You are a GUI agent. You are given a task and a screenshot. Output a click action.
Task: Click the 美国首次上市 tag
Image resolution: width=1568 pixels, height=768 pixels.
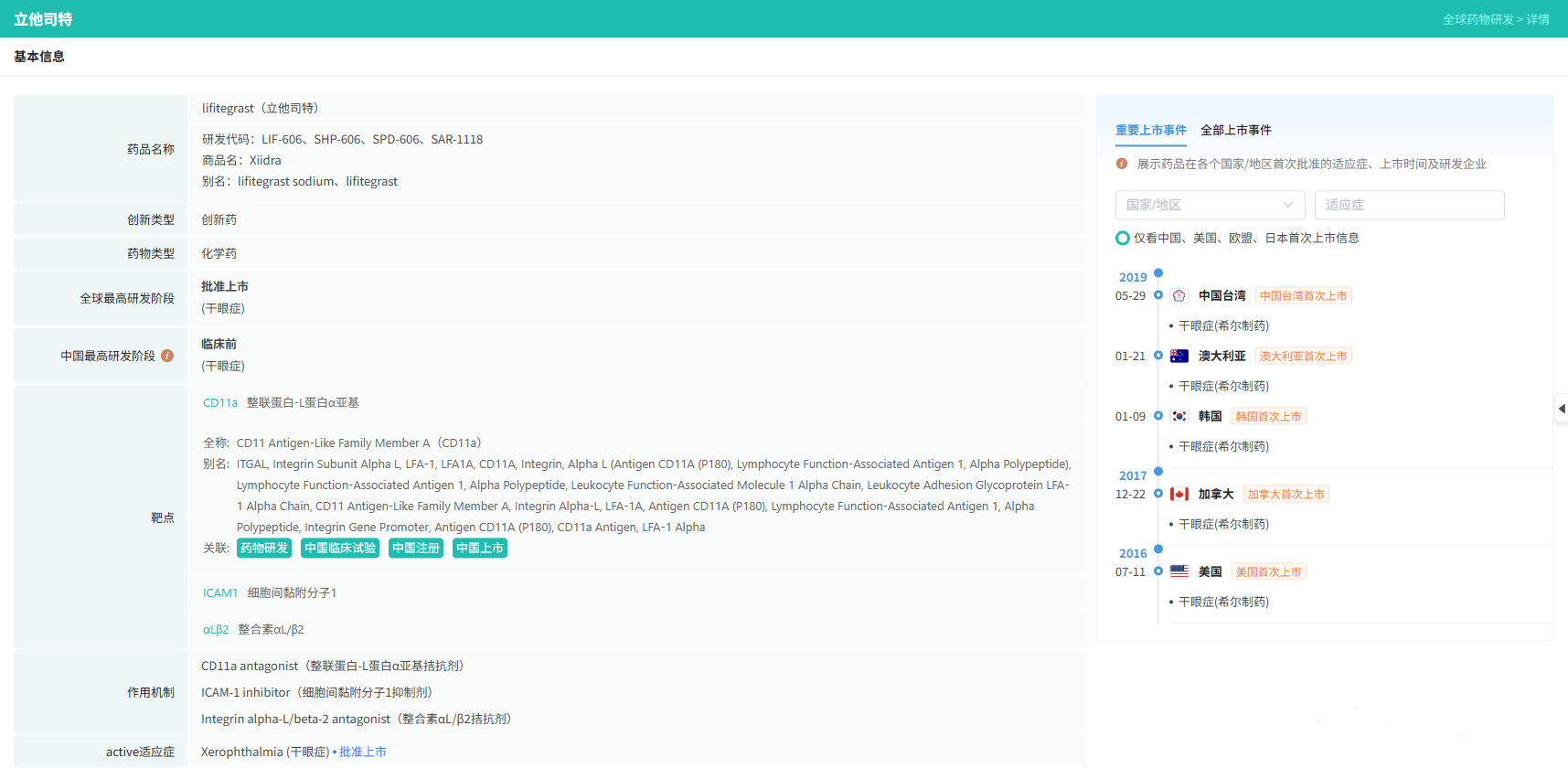pyautogui.click(x=1269, y=571)
